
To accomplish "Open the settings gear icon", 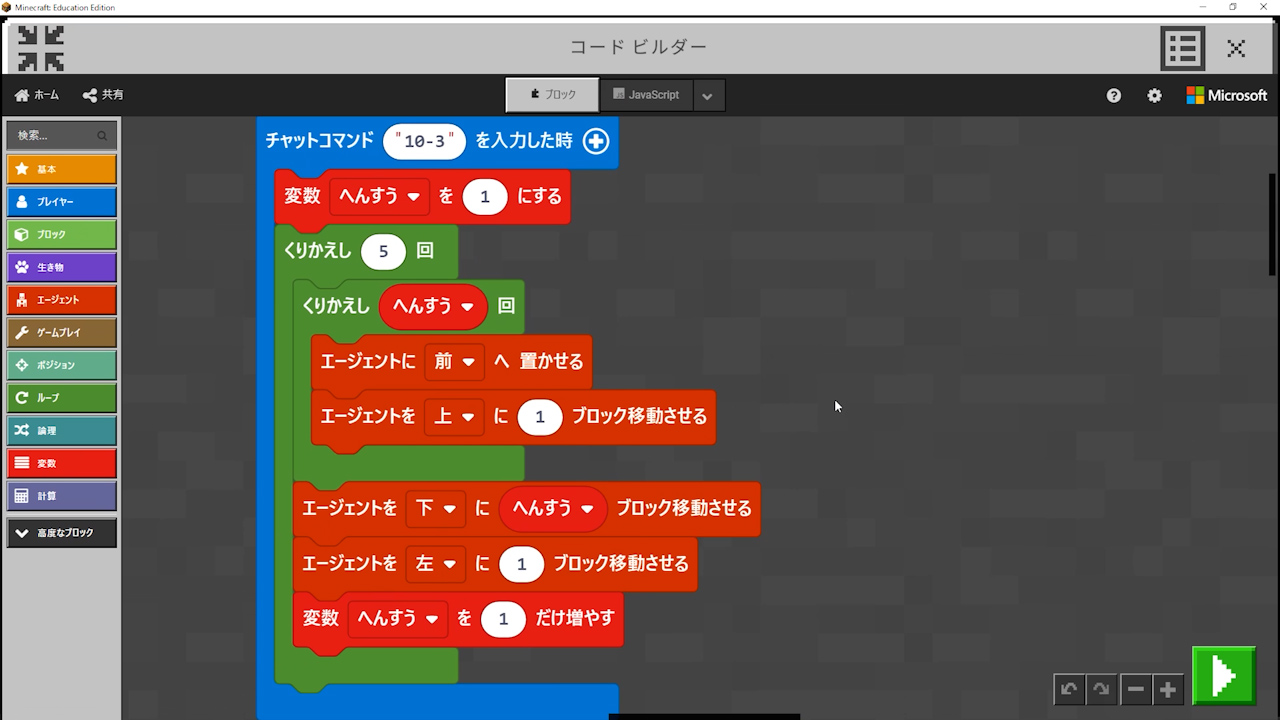I will (1154, 95).
